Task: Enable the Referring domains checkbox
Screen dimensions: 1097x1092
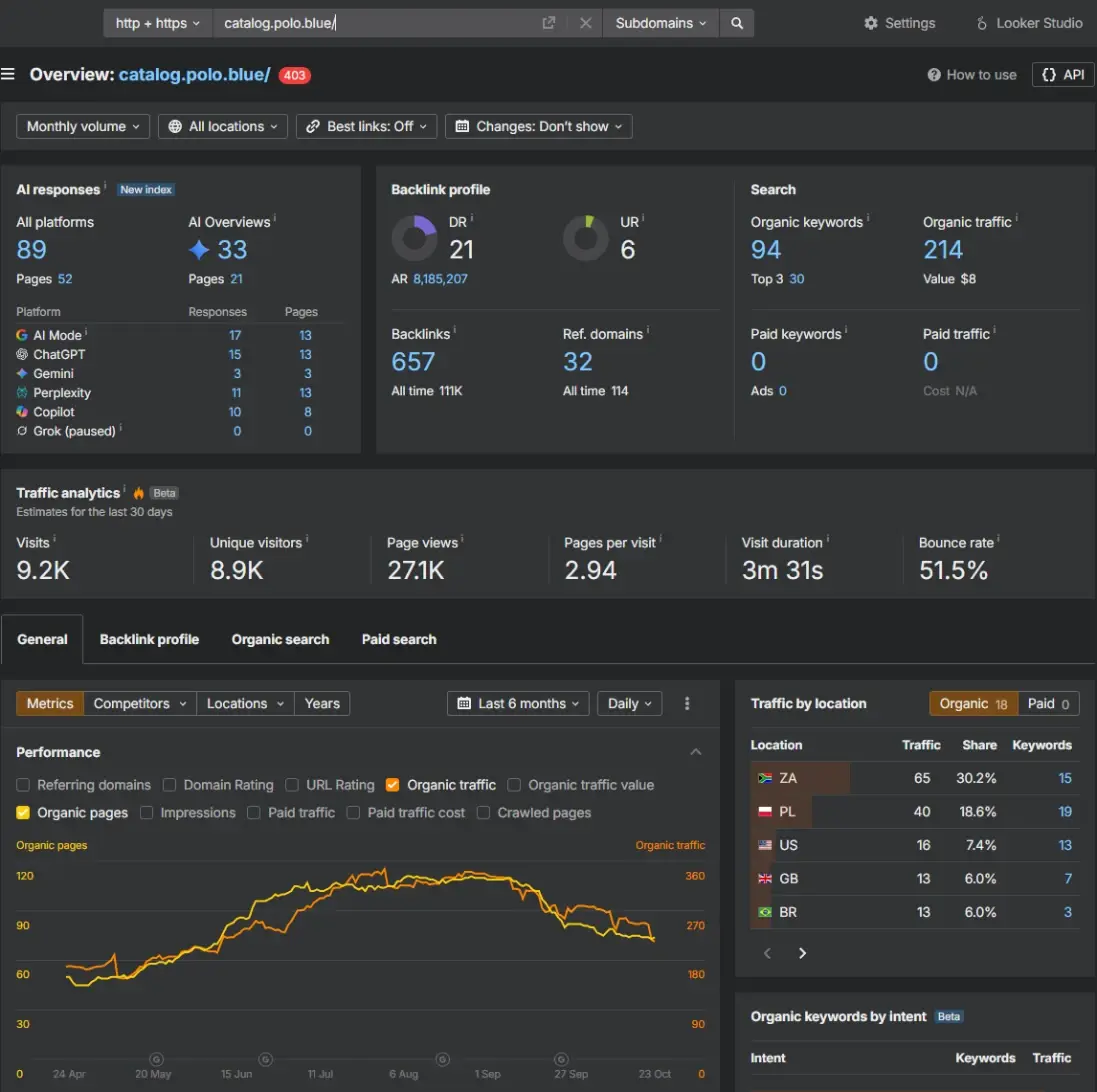Action: coord(23,785)
